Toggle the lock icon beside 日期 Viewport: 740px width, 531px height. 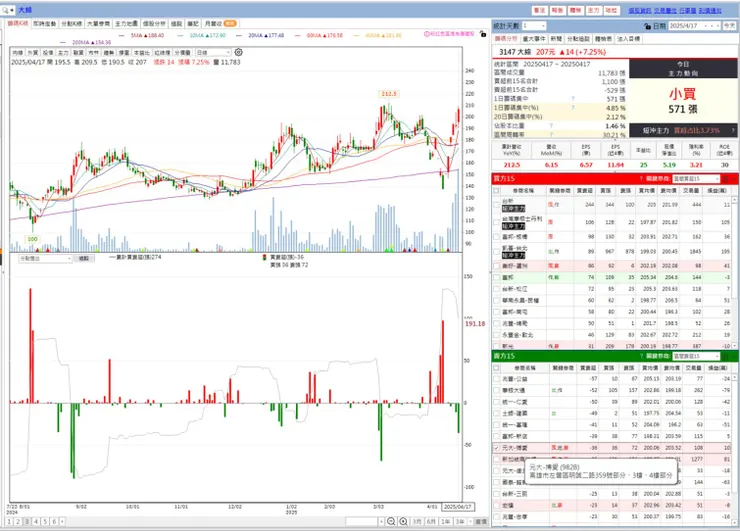pyautogui.click(x=648, y=26)
